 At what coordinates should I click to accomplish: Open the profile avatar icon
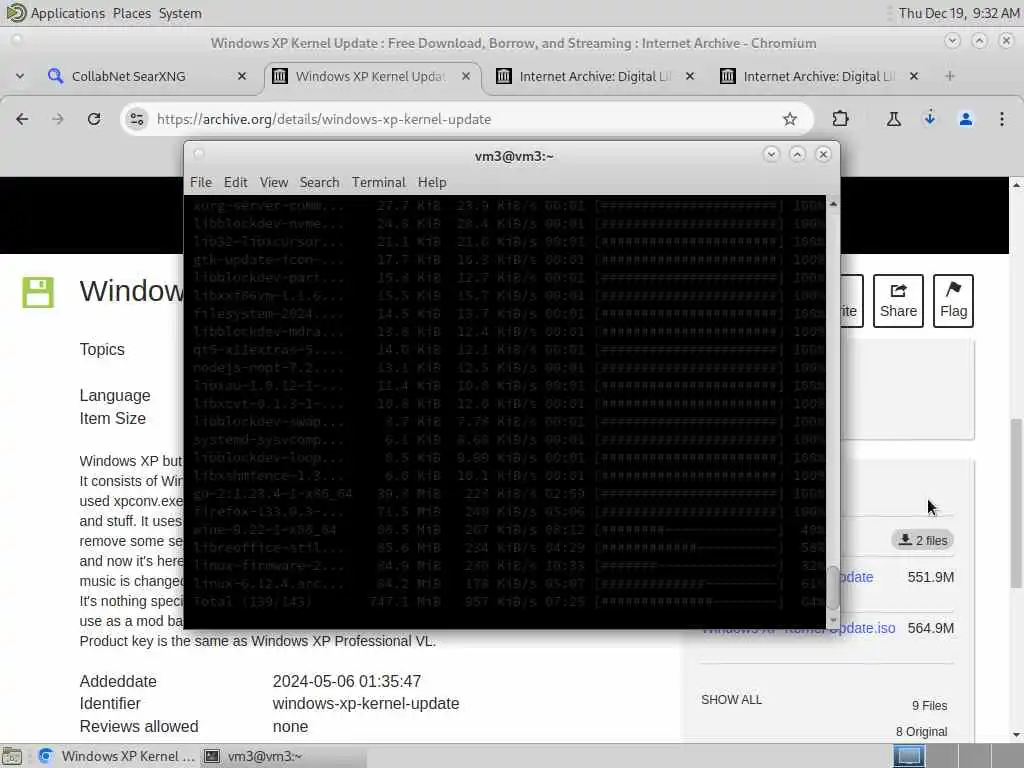click(965, 119)
